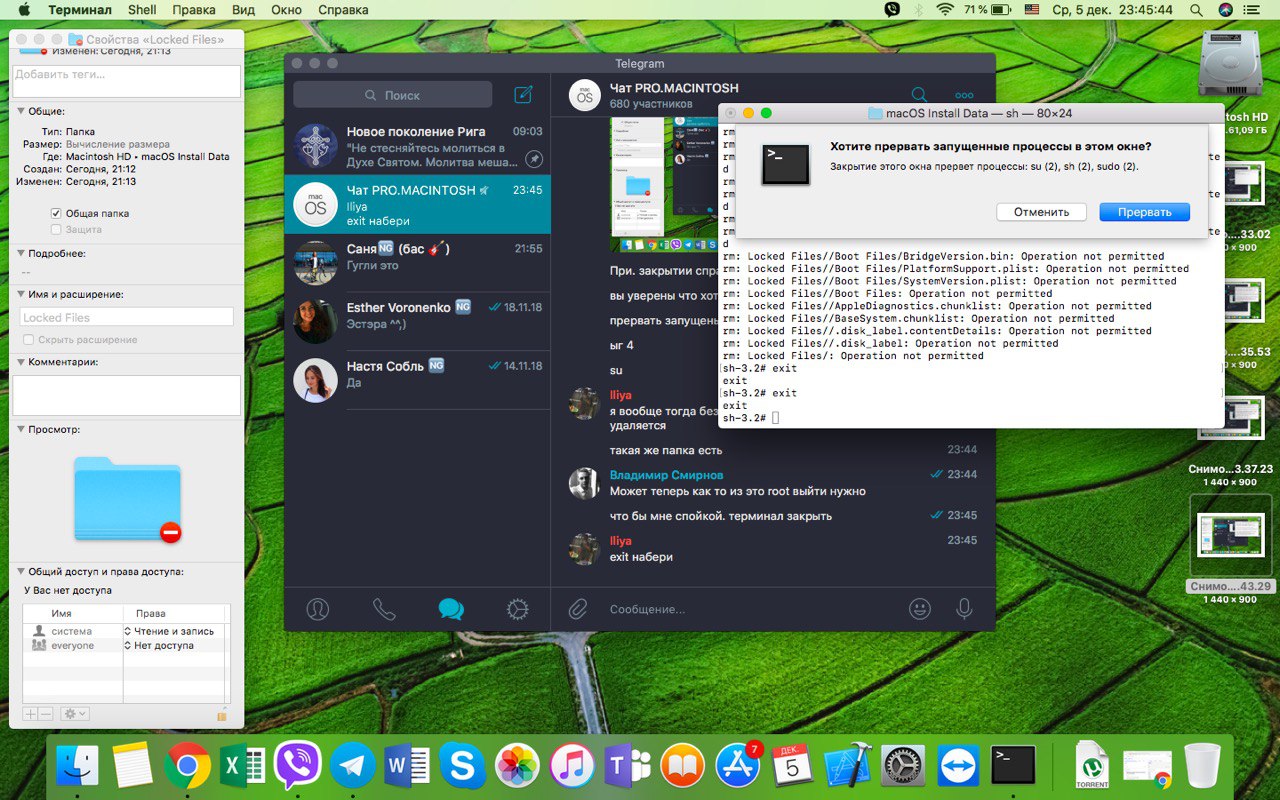Collapse Имя и расширение section
This screenshot has width=1280, height=800.
[x=20, y=294]
